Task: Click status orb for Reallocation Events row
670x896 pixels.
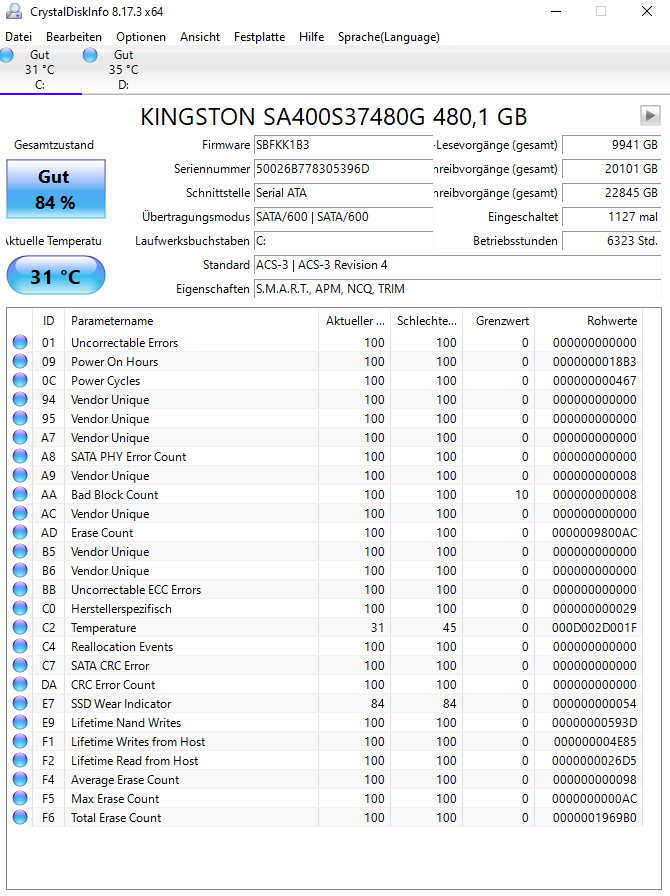Action: point(20,646)
